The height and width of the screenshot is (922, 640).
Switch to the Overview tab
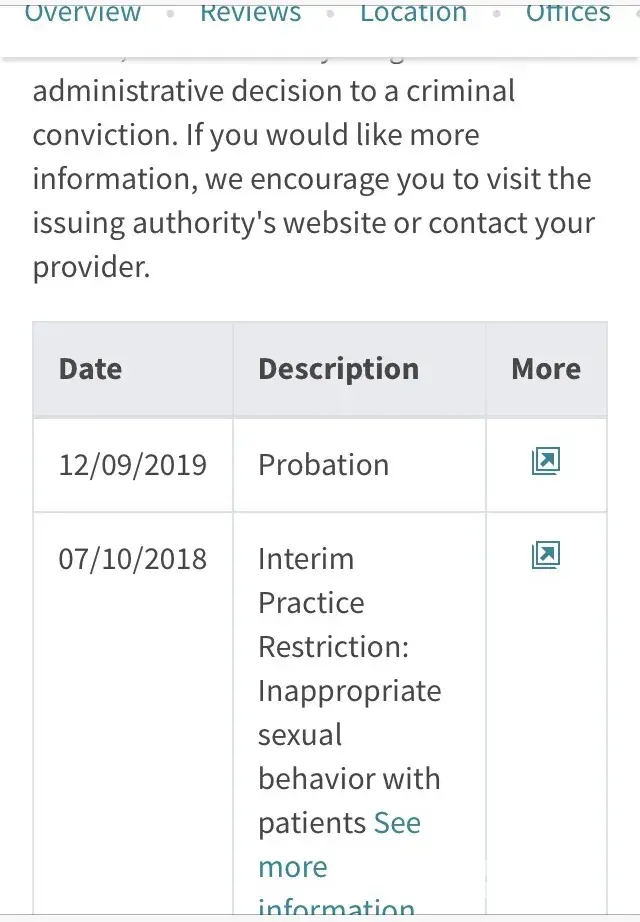click(x=83, y=13)
